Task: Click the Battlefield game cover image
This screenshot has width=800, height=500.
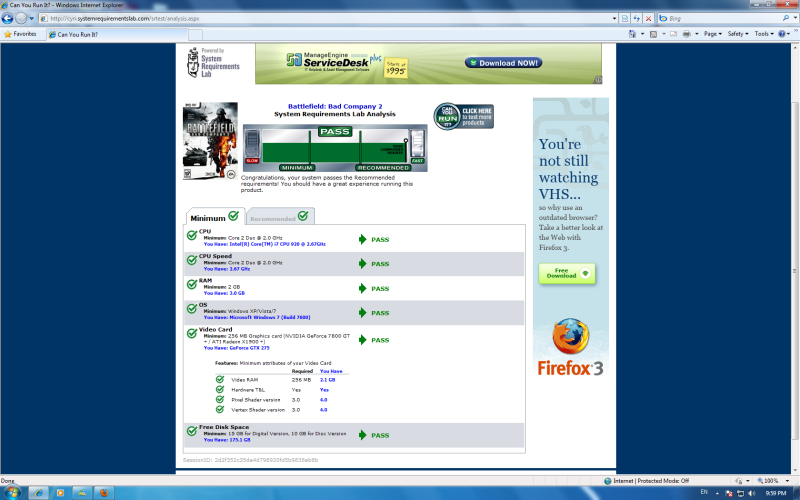Action: pos(210,141)
